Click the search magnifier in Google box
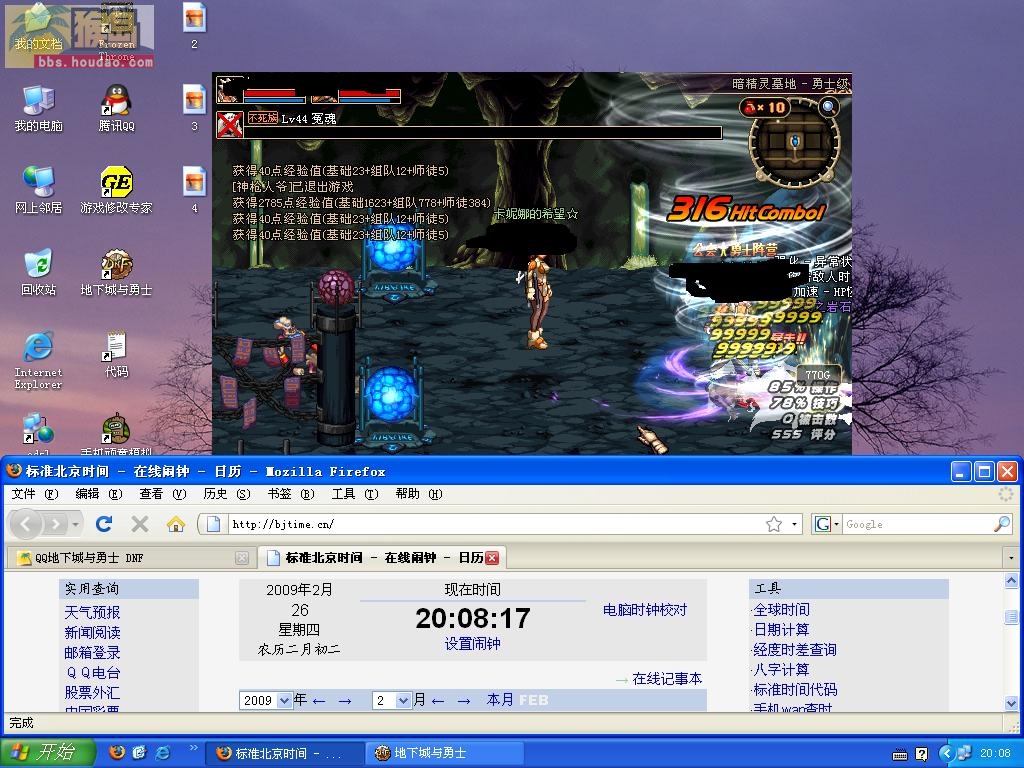The height and width of the screenshot is (768, 1024). [1002, 524]
